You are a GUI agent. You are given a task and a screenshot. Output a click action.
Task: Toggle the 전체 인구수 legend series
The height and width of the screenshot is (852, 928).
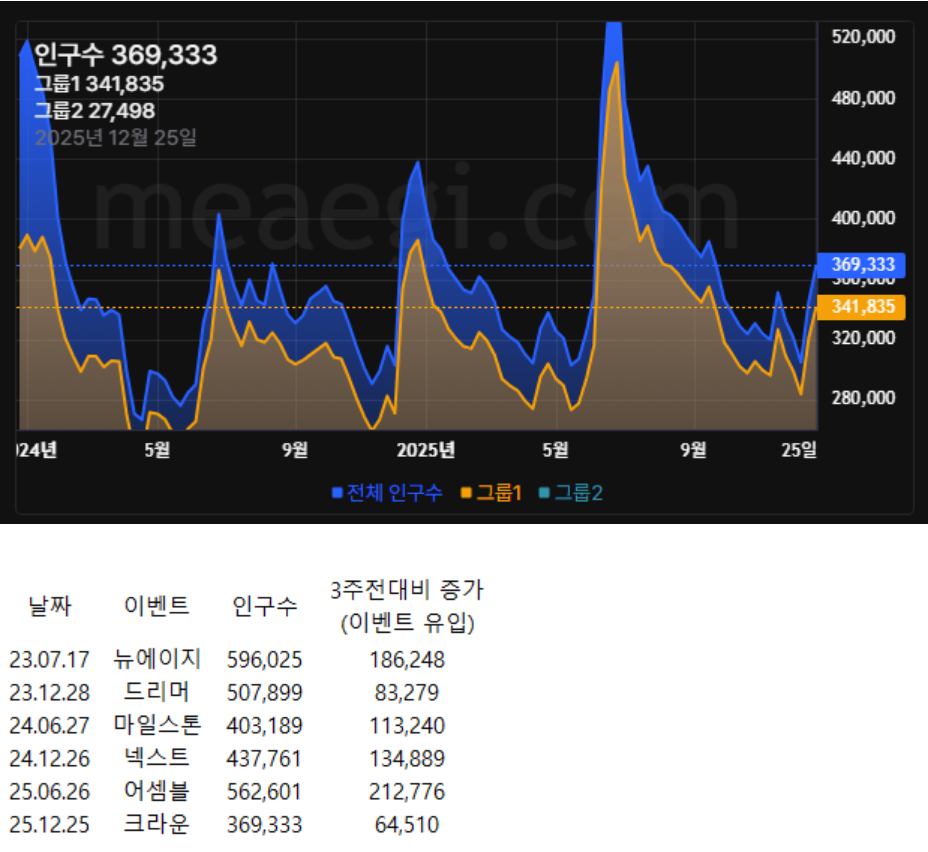click(x=388, y=493)
